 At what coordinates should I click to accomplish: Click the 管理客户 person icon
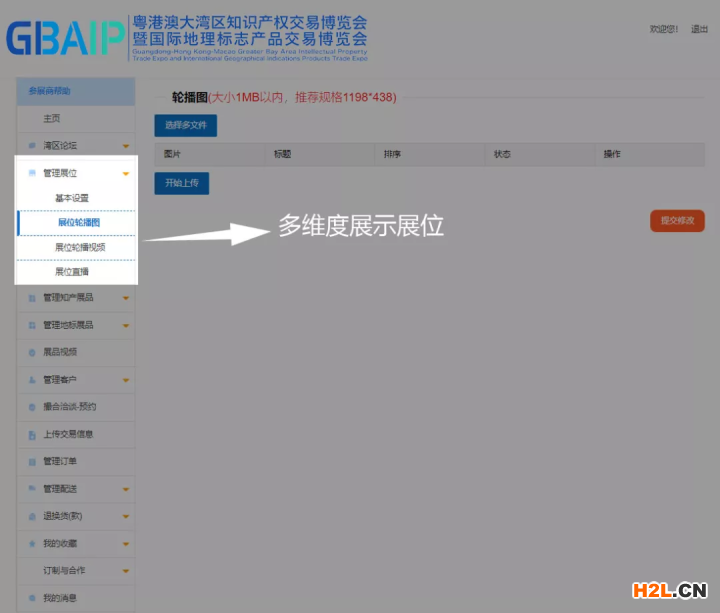click(32, 380)
